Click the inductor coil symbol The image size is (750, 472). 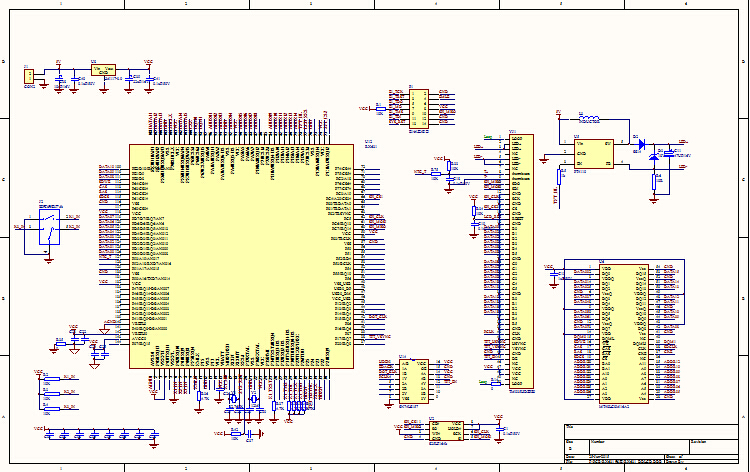tap(590, 119)
